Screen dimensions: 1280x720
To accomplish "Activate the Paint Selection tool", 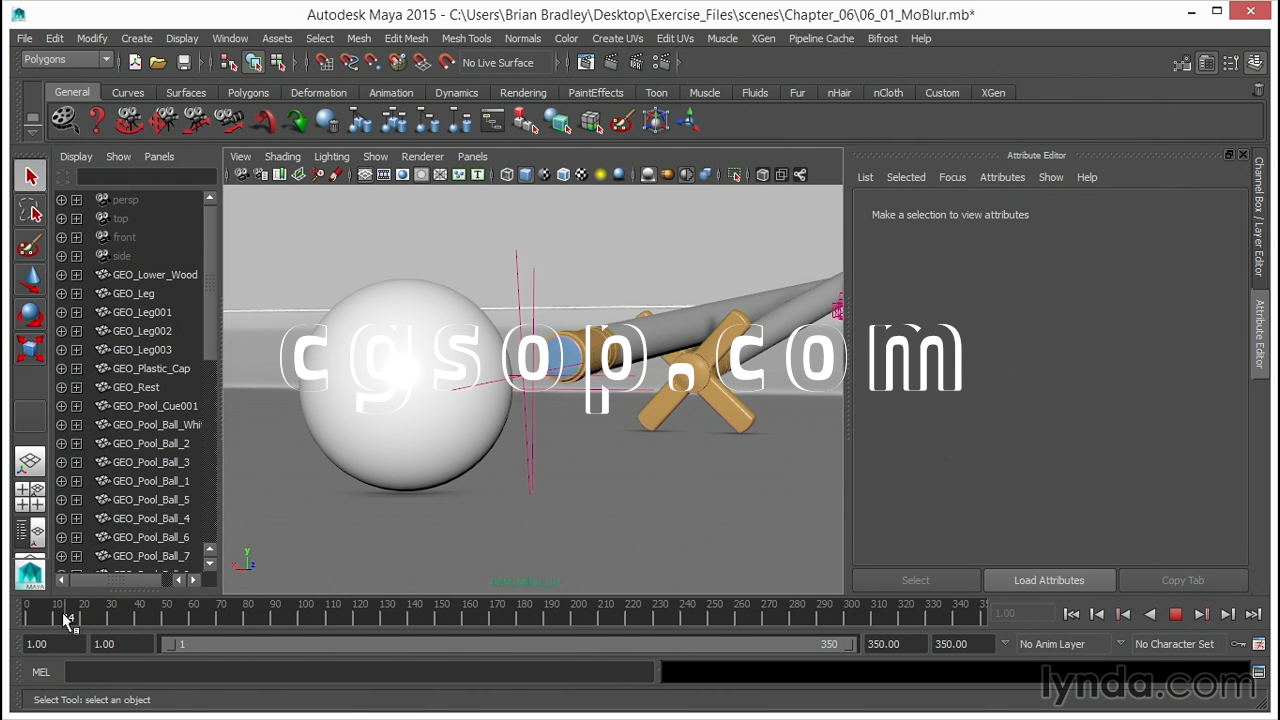I will point(30,246).
